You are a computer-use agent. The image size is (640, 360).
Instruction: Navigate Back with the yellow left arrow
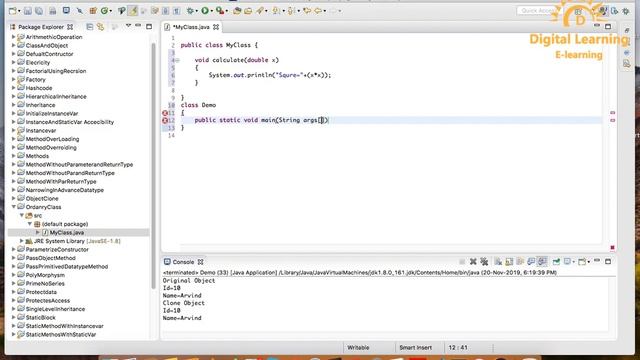[x=318, y=11]
